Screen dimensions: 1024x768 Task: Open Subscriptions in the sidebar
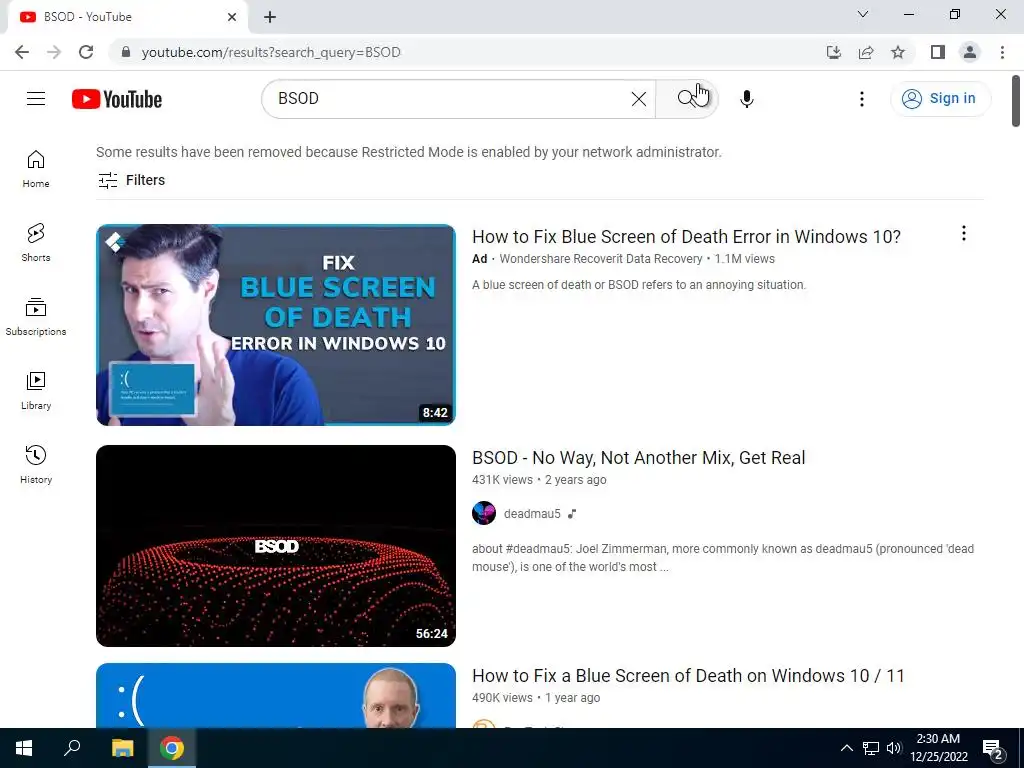[36, 317]
